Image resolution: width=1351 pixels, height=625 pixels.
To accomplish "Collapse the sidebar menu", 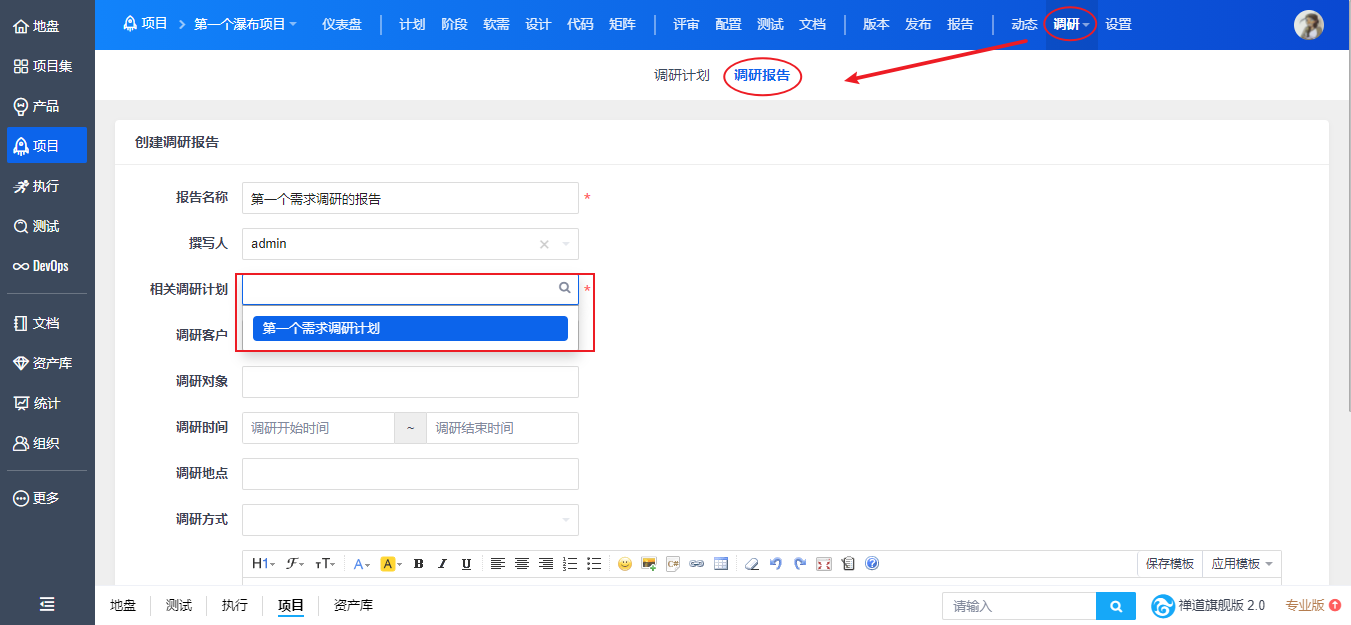I will pyautogui.click(x=47, y=604).
